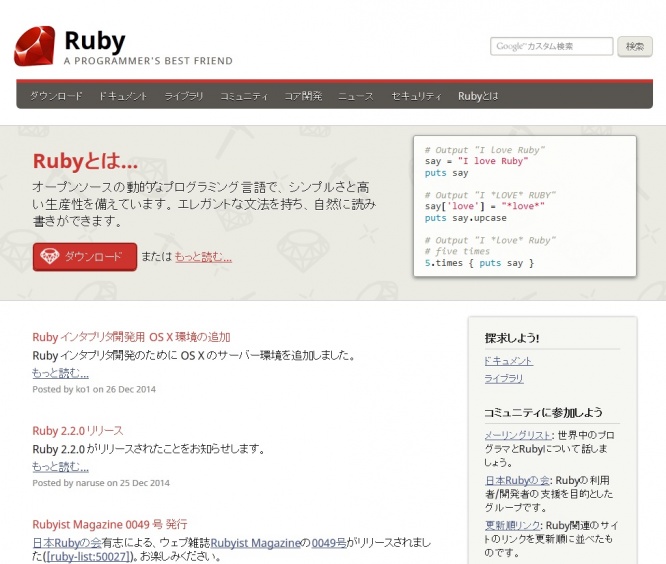666x564 pixels.
Task: Click the Ruby code sample box
Action: [525, 206]
